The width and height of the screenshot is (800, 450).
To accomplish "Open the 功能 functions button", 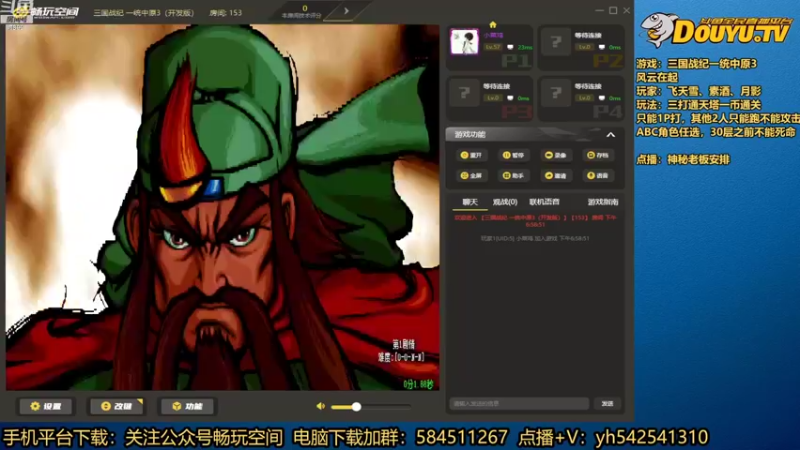I will click(x=187, y=406).
